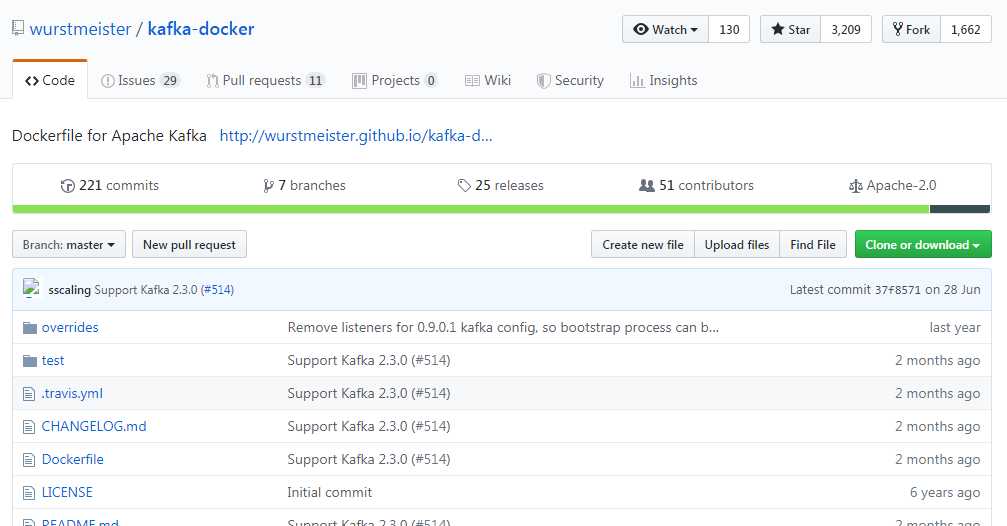Image resolution: width=1007 pixels, height=526 pixels.
Task: Click Create new file button
Action: [643, 245]
